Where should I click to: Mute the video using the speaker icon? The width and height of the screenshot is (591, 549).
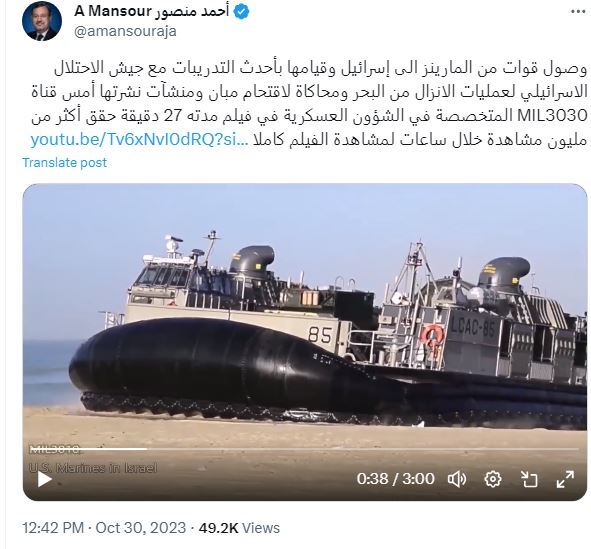coord(457,479)
